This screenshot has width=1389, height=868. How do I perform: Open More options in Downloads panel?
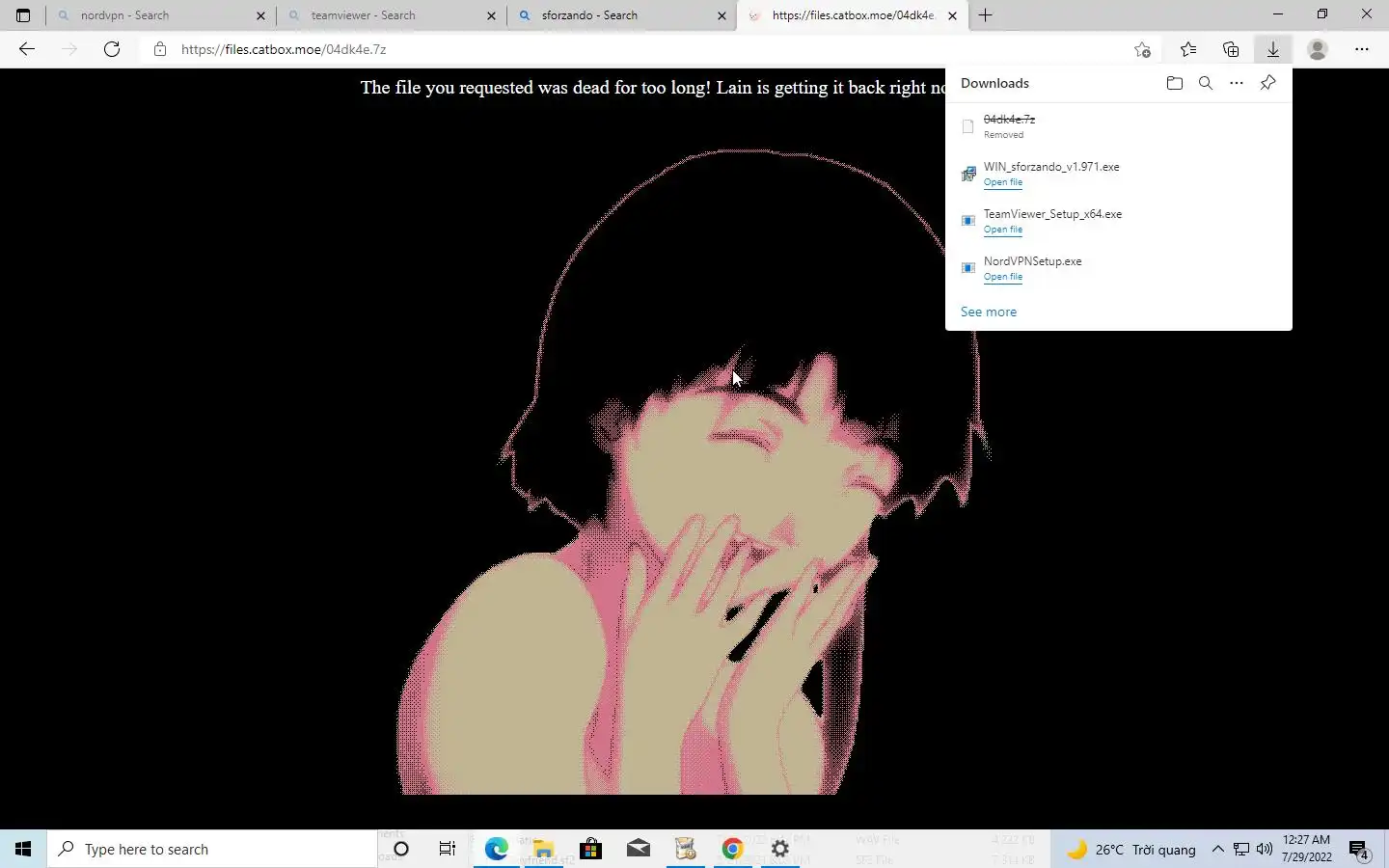[1237, 83]
